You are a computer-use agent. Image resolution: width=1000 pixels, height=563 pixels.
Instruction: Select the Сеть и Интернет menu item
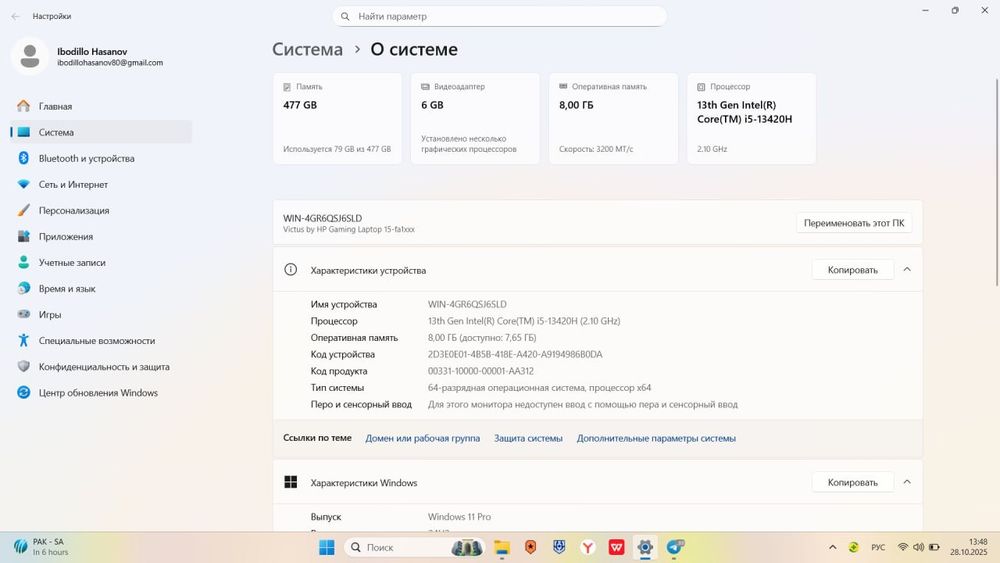[x=101, y=184]
